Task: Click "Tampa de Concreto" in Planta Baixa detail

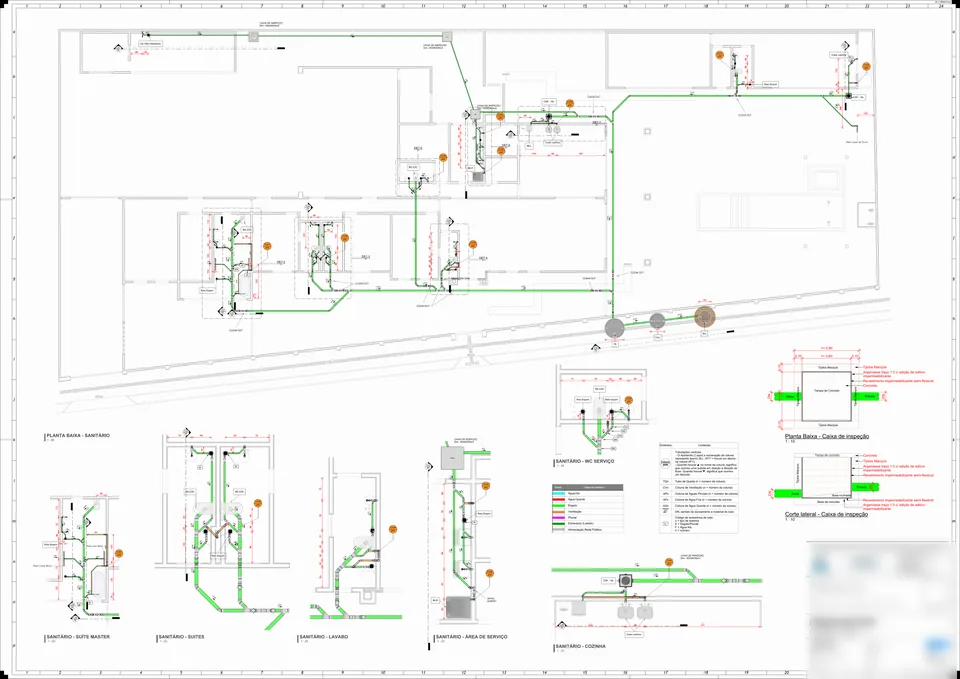Action: [x=827, y=391]
